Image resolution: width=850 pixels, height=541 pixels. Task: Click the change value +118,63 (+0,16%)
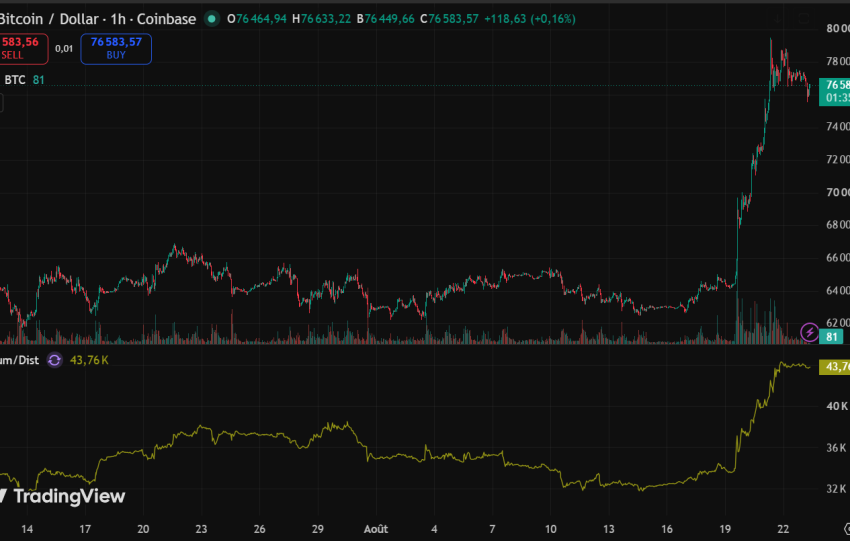(x=530, y=19)
